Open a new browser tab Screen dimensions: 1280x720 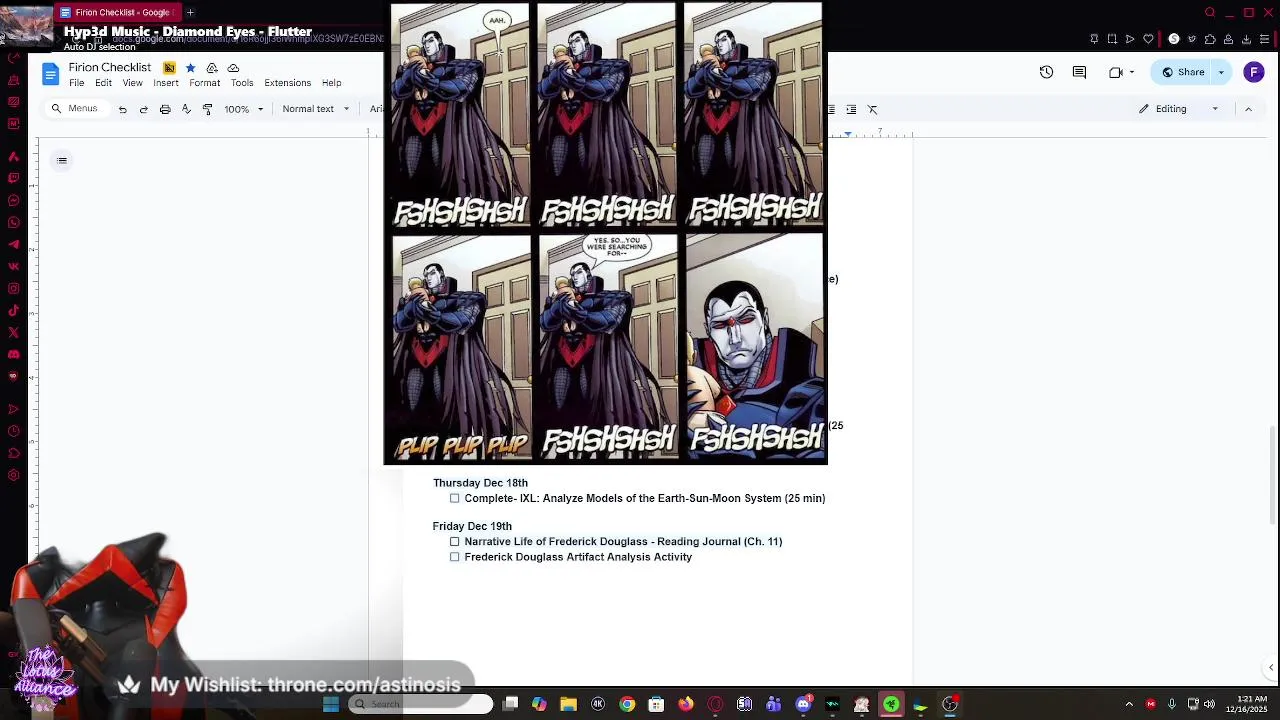(190, 12)
